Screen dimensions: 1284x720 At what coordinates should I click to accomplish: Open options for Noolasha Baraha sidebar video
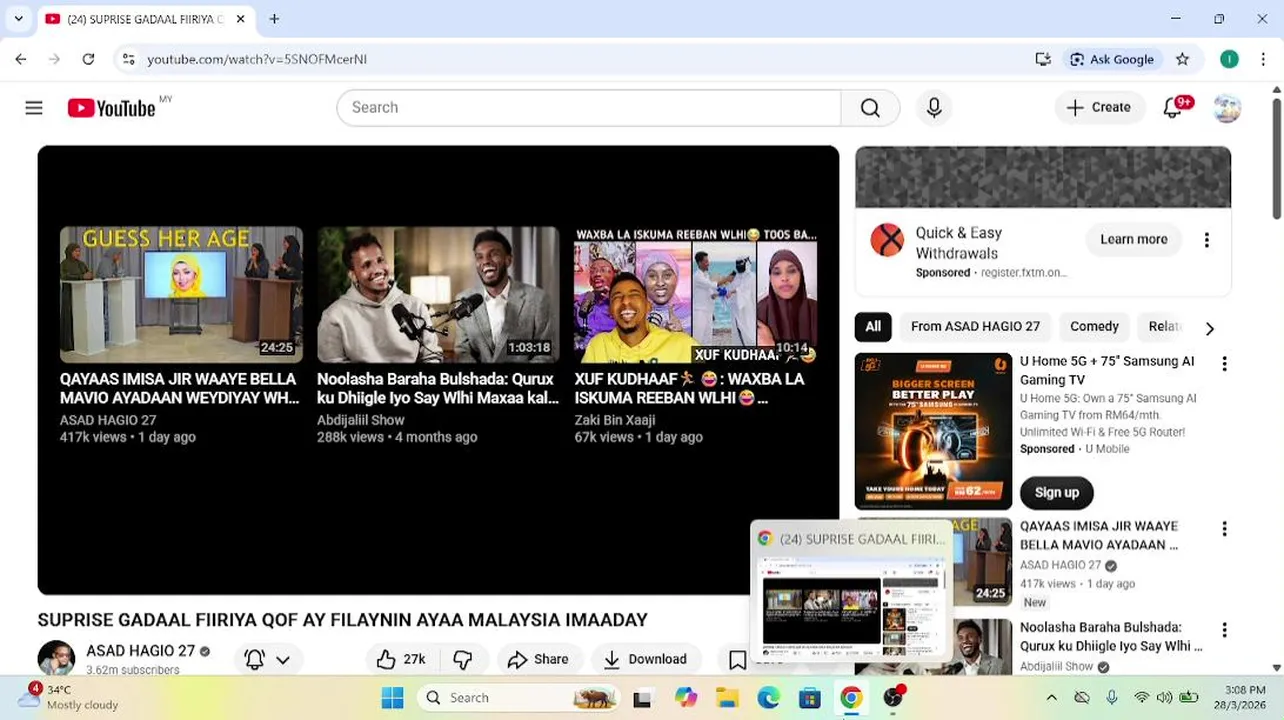pos(1224,631)
